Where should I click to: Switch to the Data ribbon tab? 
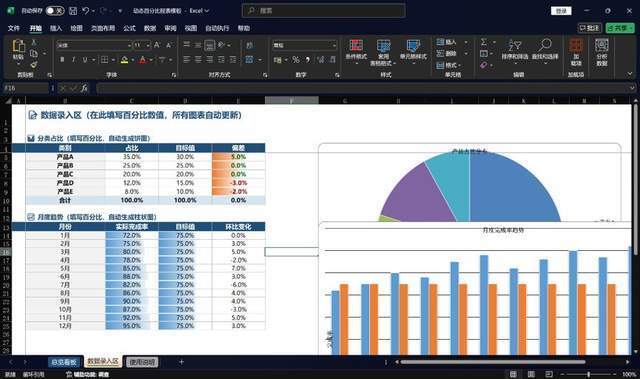[x=150, y=28]
